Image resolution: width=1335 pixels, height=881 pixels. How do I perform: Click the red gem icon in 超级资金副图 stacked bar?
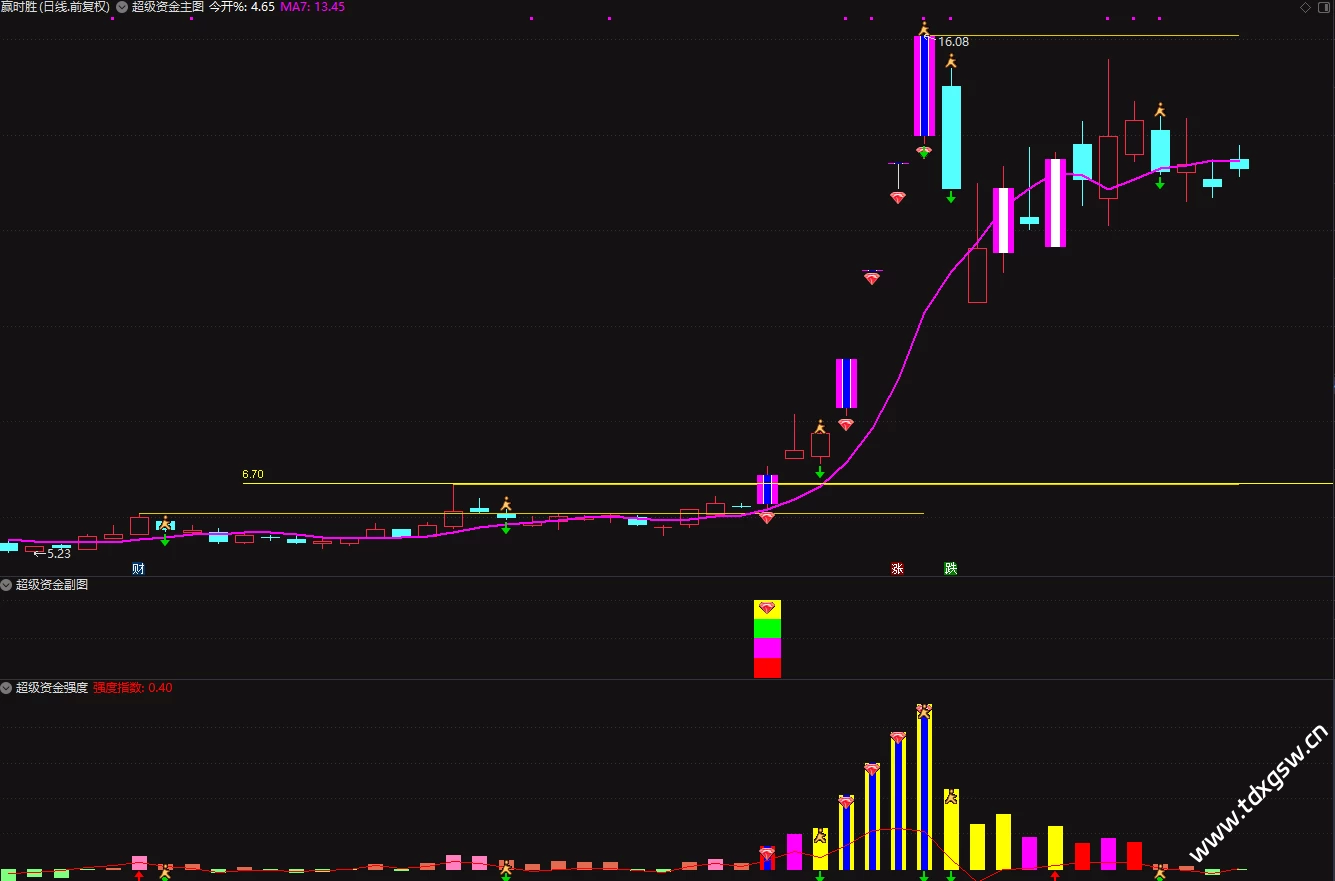click(x=767, y=608)
